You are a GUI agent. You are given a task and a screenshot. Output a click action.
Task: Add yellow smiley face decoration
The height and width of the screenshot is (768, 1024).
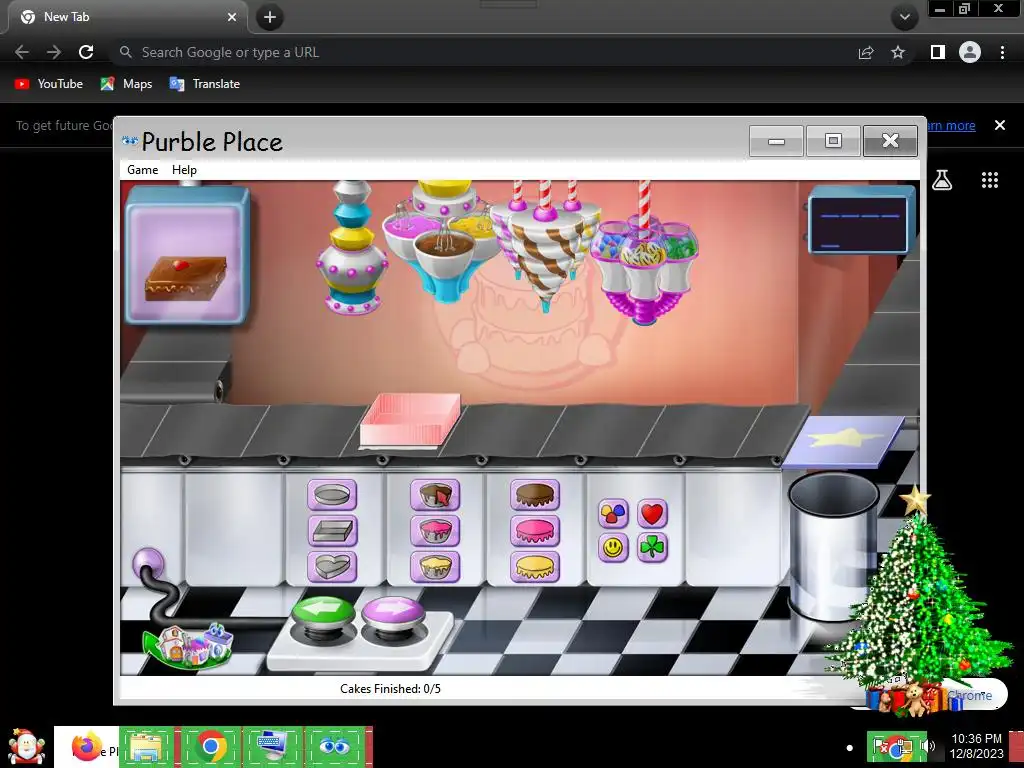613,547
